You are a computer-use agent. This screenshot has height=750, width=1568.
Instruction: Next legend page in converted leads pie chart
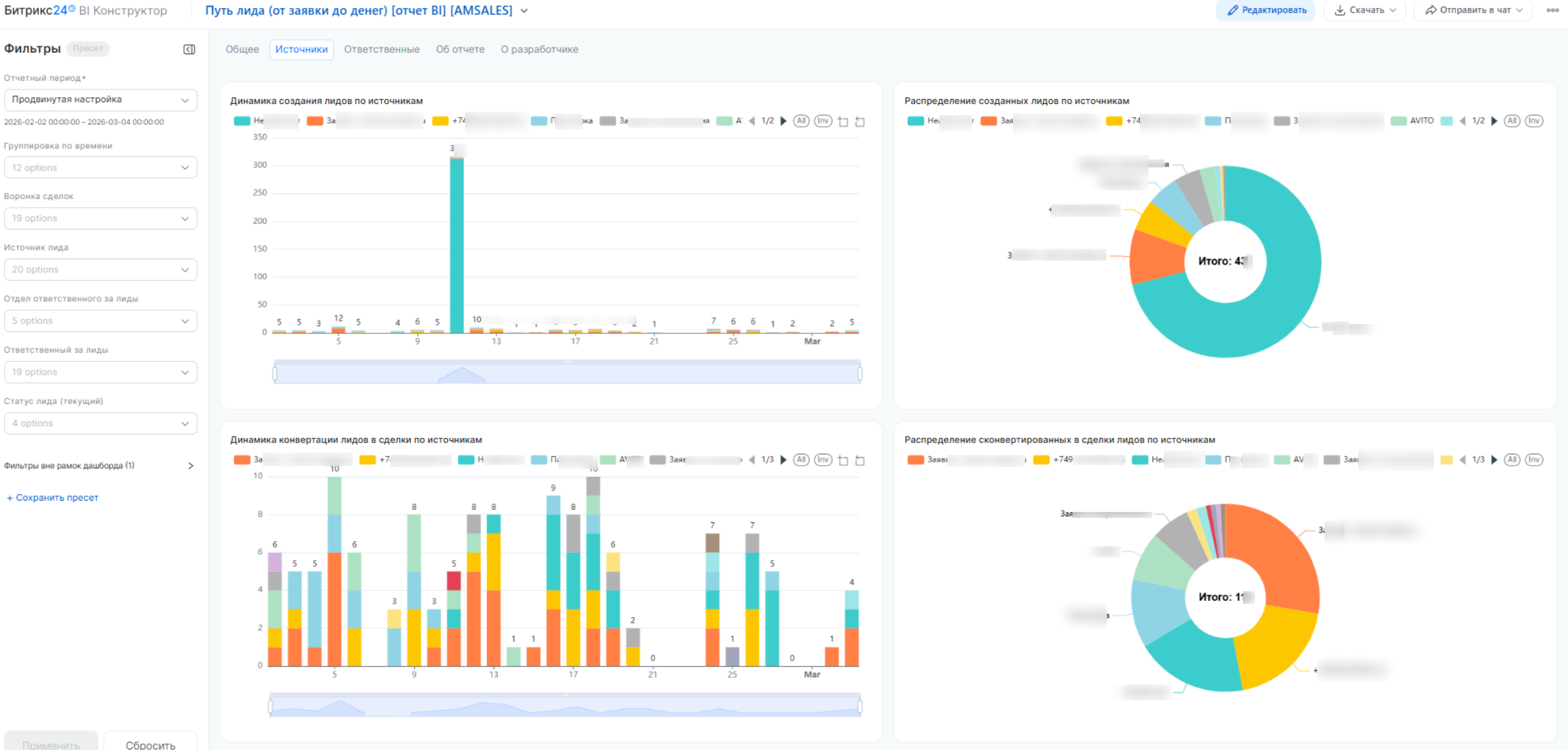[1495, 460]
